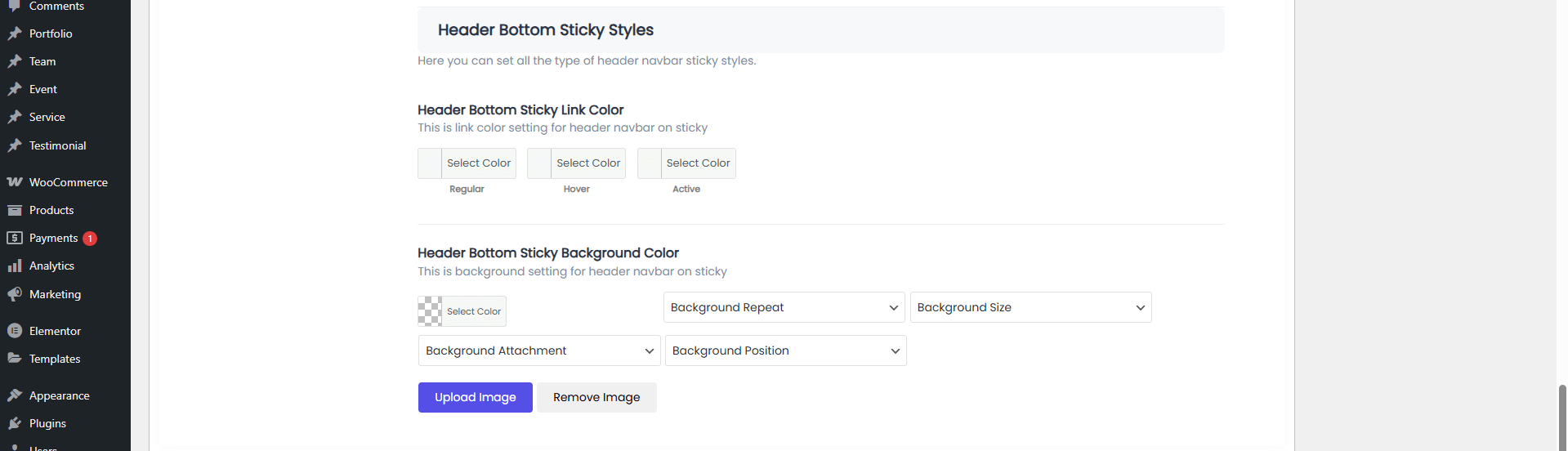Viewport: 1568px width, 451px height.
Task: Click the Upload Image button
Action: pos(475,398)
